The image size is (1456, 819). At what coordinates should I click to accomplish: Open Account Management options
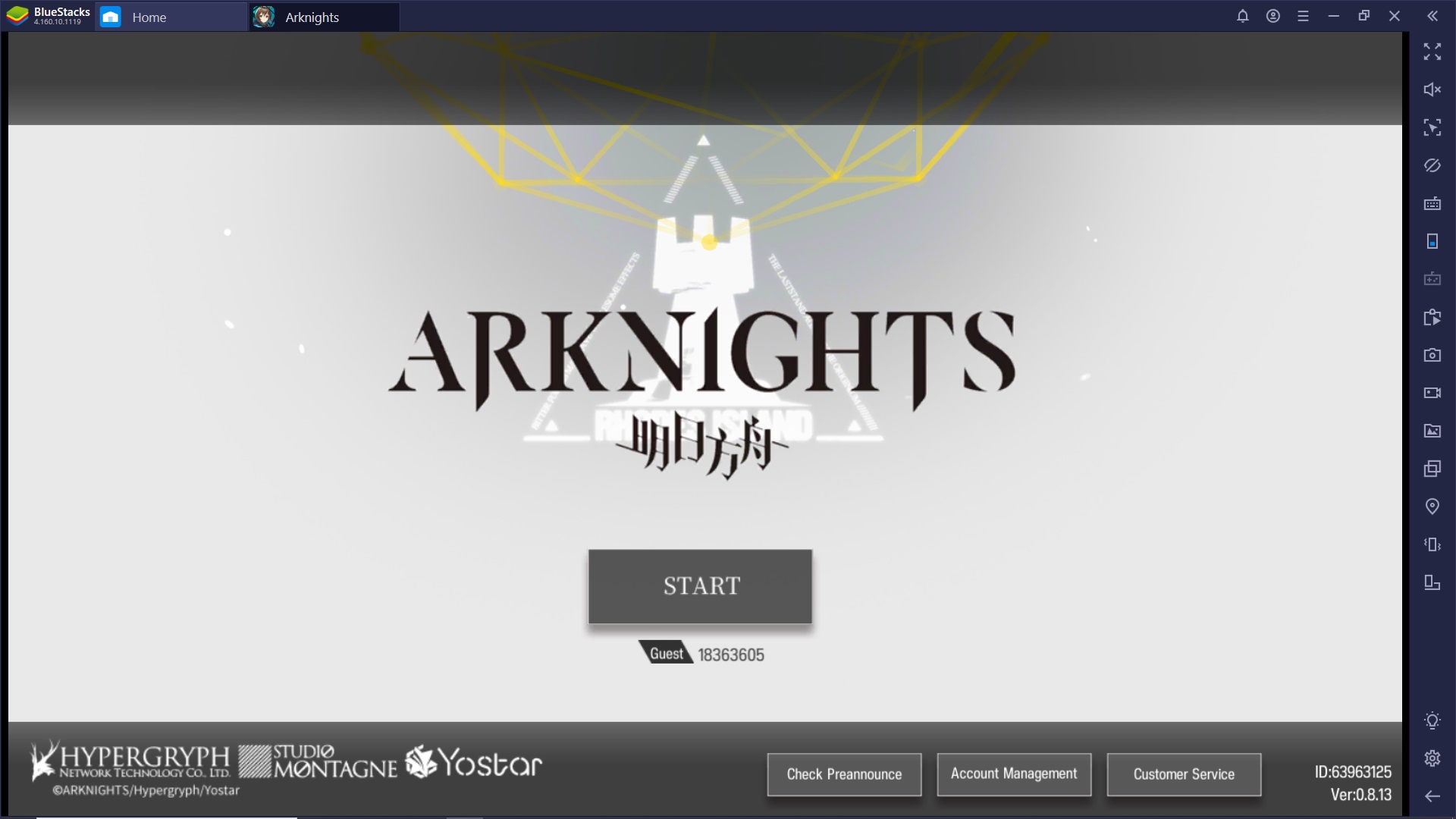click(1013, 773)
